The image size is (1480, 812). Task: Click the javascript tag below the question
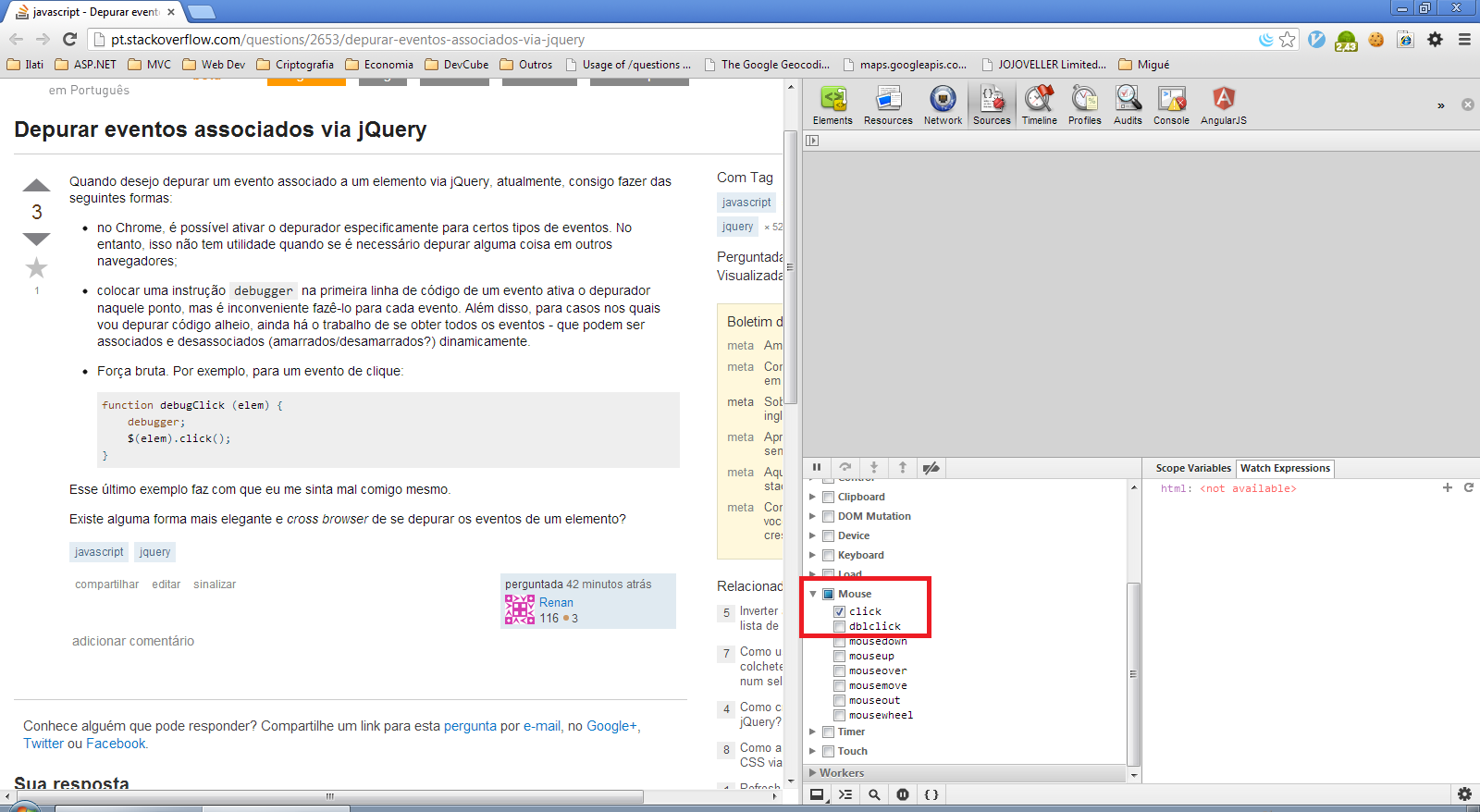pos(99,552)
